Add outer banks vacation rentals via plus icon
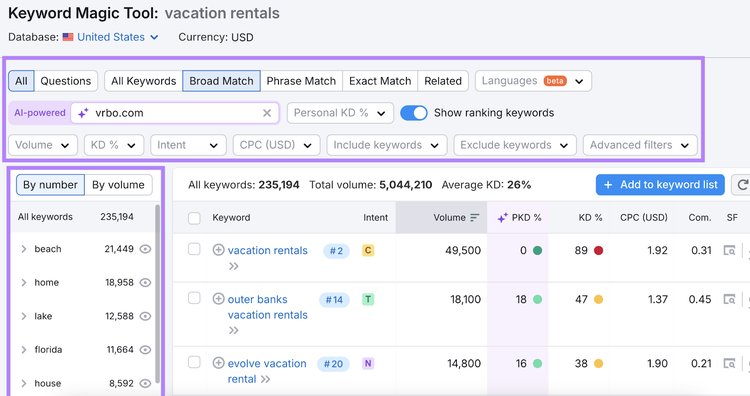 pyautogui.click(x=218, y=299)
